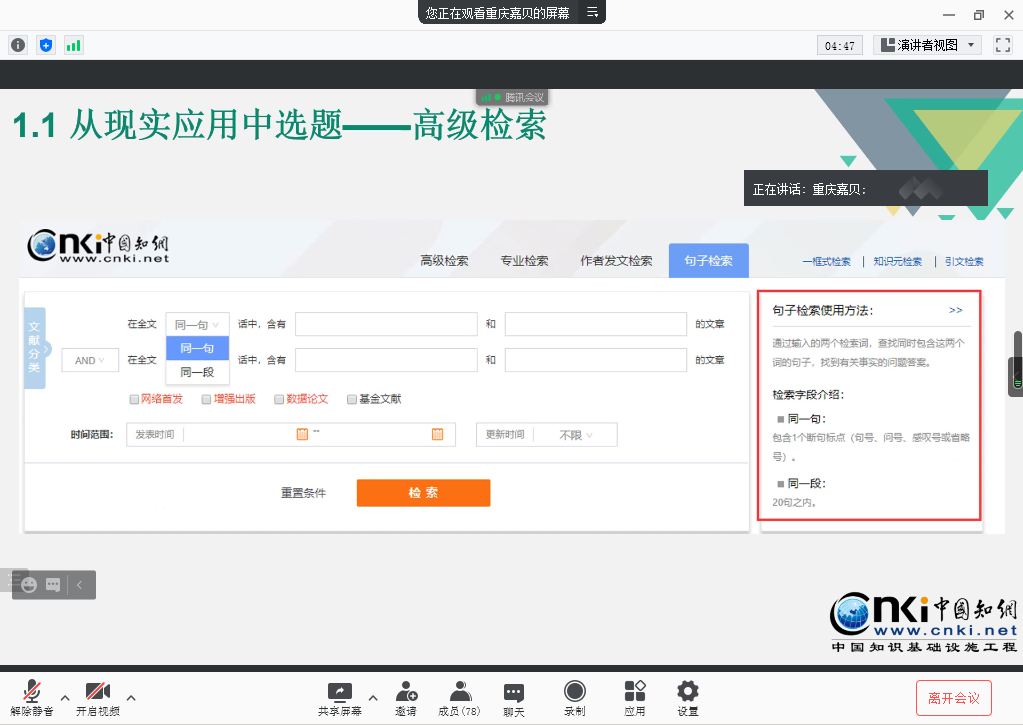This screenshot has width=1023, height=726.
Task: Open the AND logic operator dropdown
Action: tap(90, 361)
